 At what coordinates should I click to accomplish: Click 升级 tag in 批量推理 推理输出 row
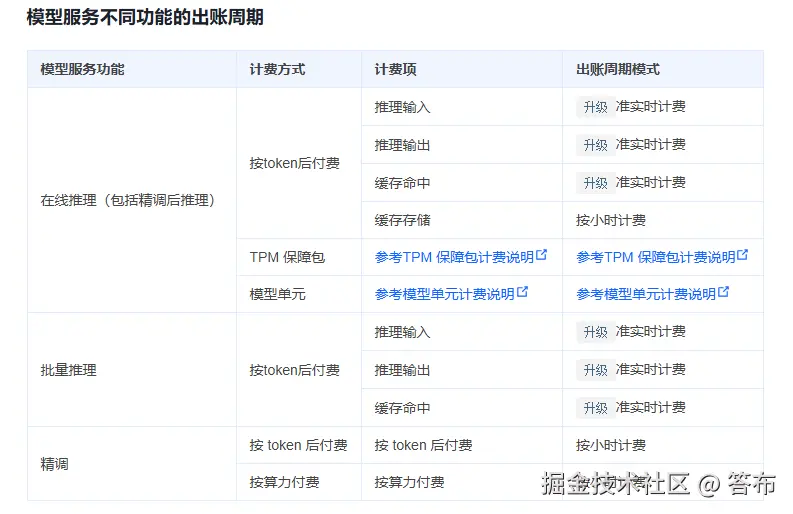(x=596, y=370)
